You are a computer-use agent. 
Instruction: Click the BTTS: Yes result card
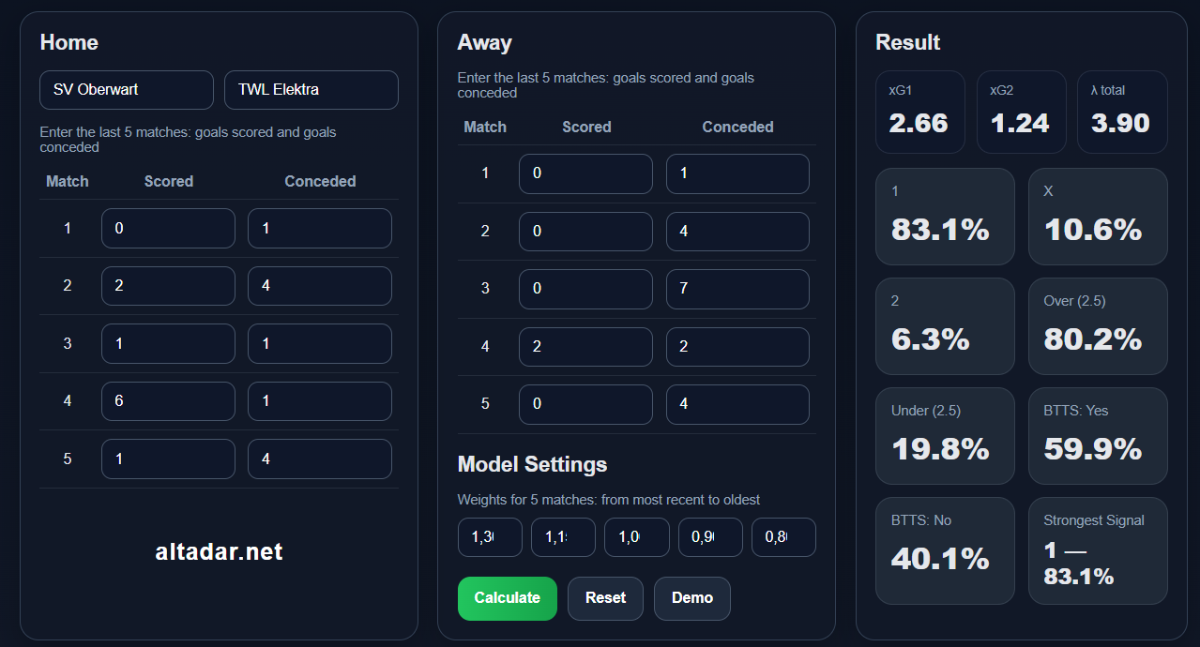[x=1097, y=436]
